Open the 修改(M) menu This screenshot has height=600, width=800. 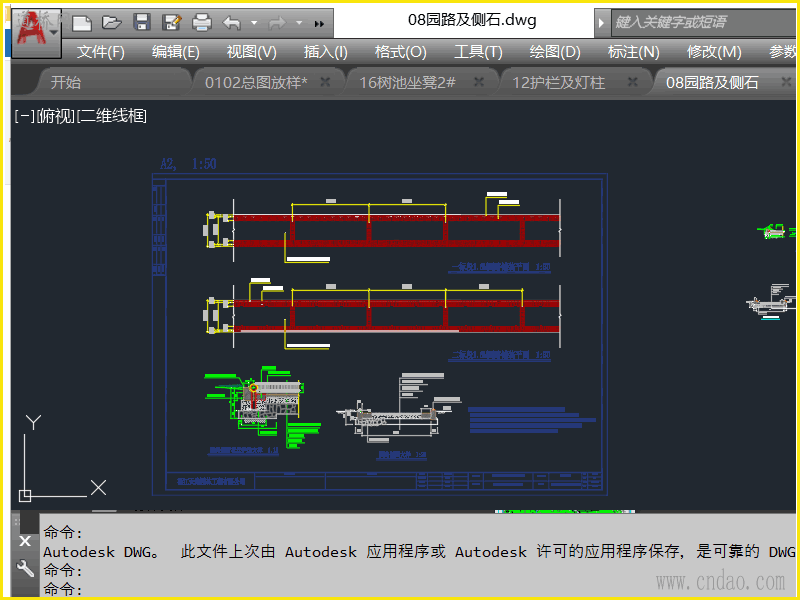click(x=714, y=52)
